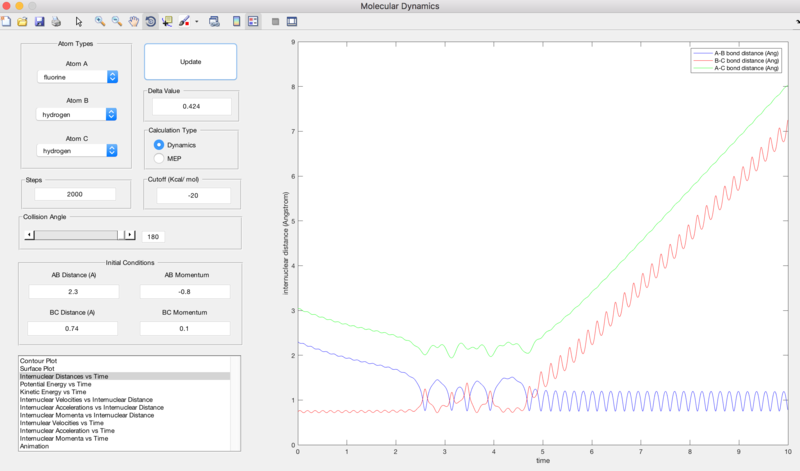Screen dimensions: 800x471
Task: Open the Atom A fluorine dropdown
Action: coord(77,76)
